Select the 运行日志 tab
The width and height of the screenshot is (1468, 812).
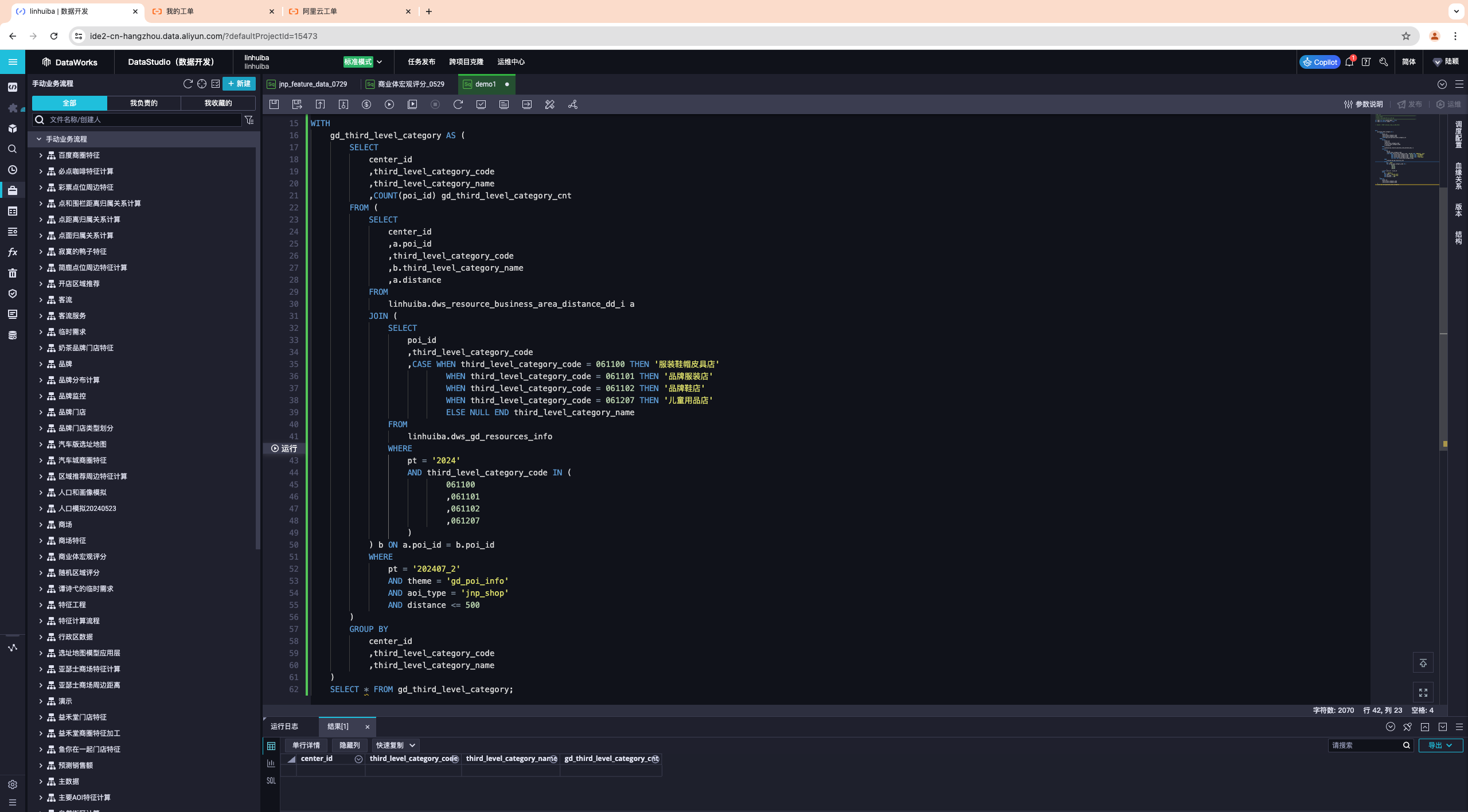click(284, 727)
